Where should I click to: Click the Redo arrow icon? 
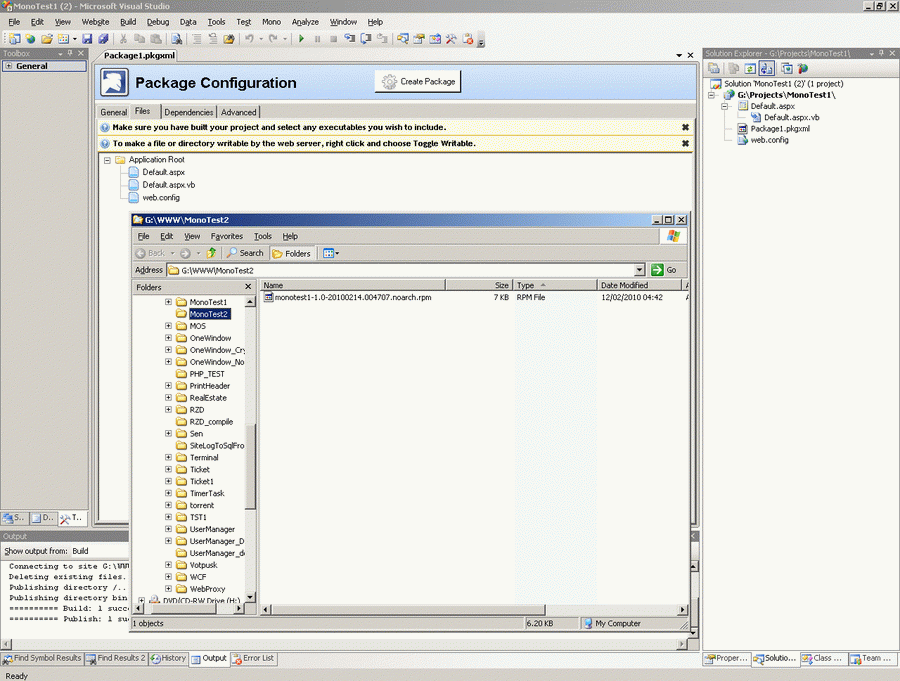[273, 38]
